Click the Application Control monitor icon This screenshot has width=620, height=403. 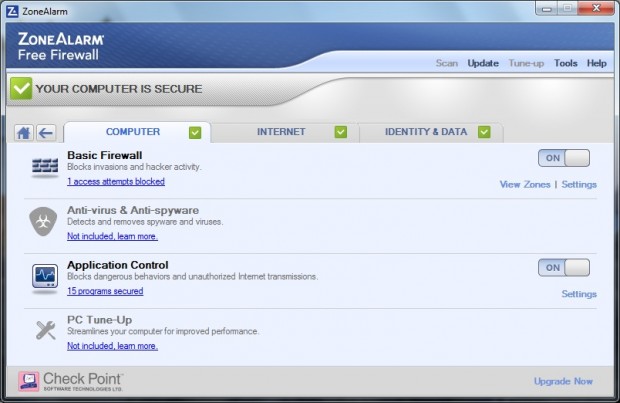coord(45,276)
